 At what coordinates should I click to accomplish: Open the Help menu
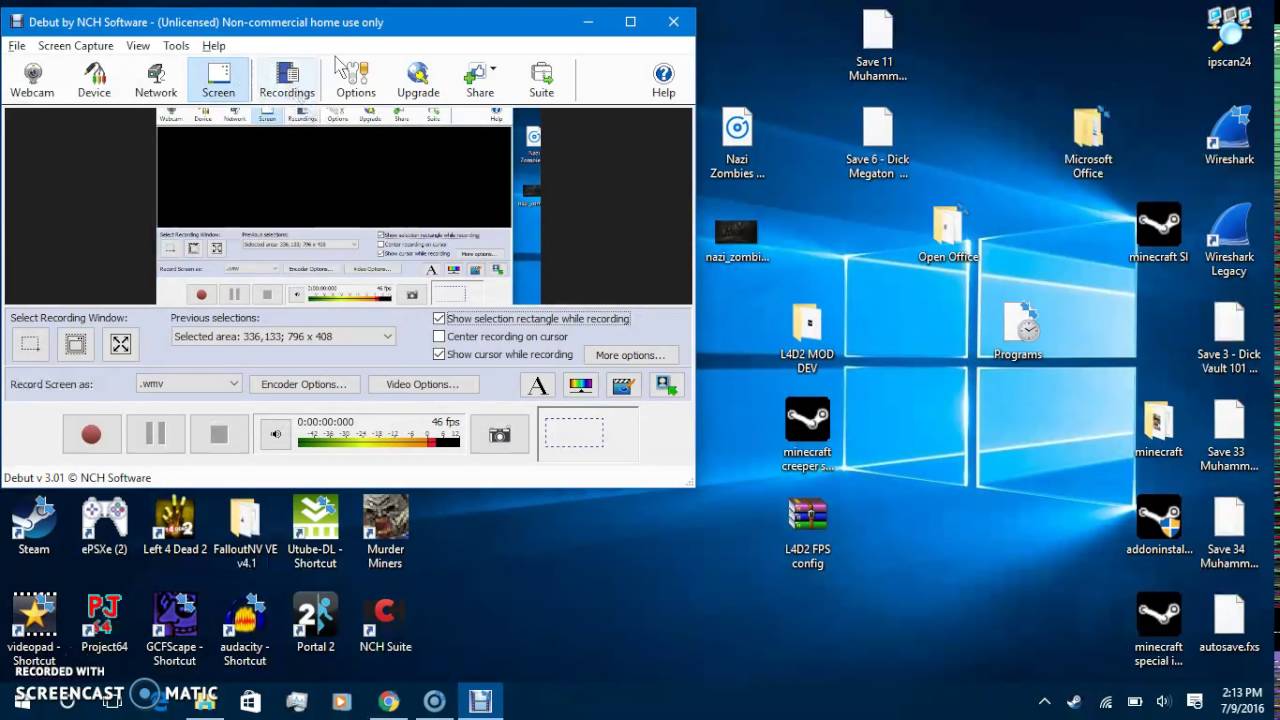214,46
